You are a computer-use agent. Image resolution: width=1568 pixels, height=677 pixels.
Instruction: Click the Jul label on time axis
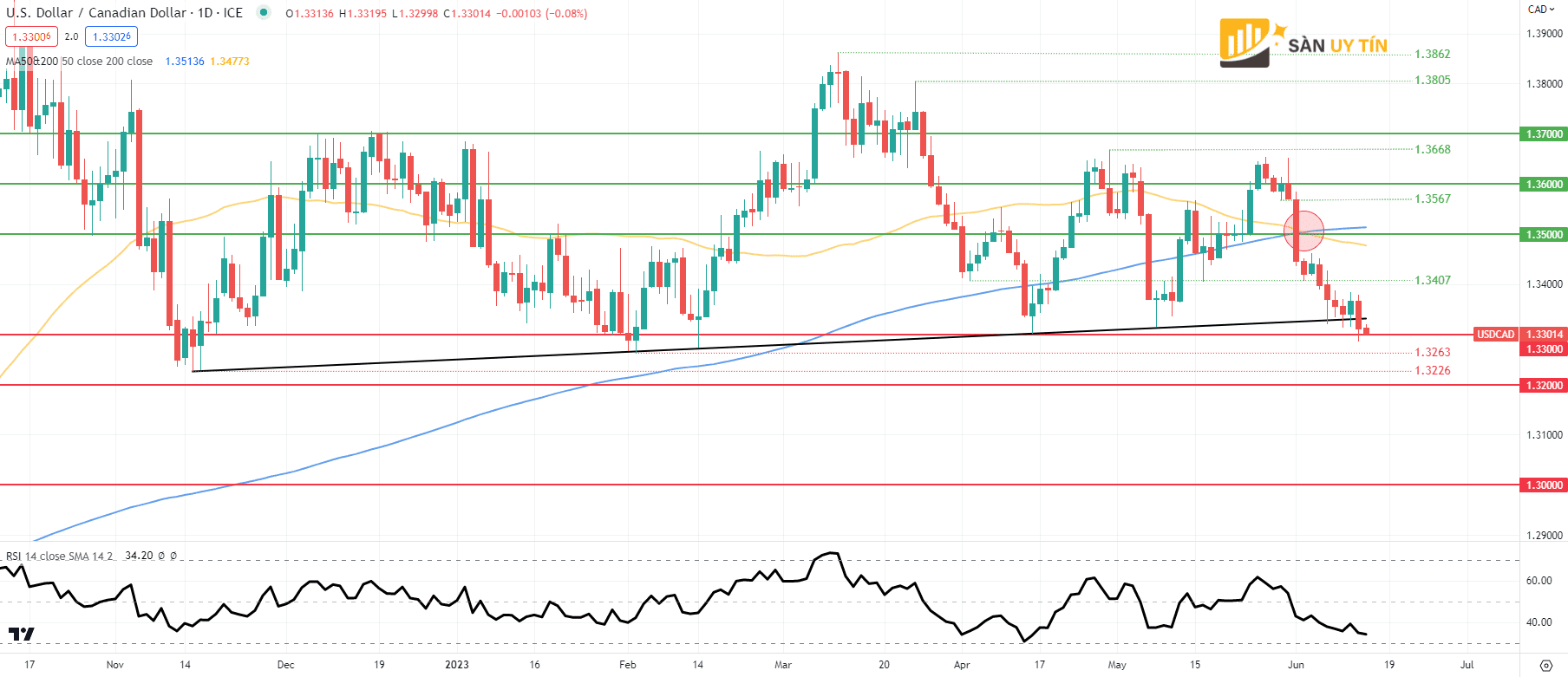pyautogui.click(x=1467, y=665)
